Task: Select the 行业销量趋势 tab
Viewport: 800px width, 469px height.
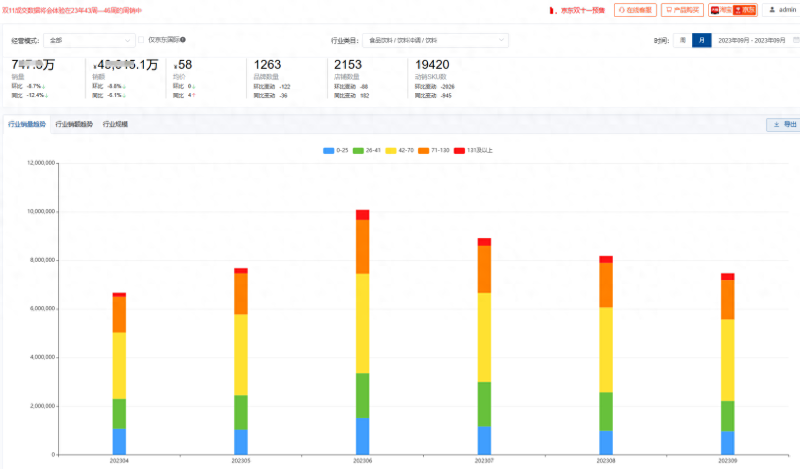Action: pos(26,125)
